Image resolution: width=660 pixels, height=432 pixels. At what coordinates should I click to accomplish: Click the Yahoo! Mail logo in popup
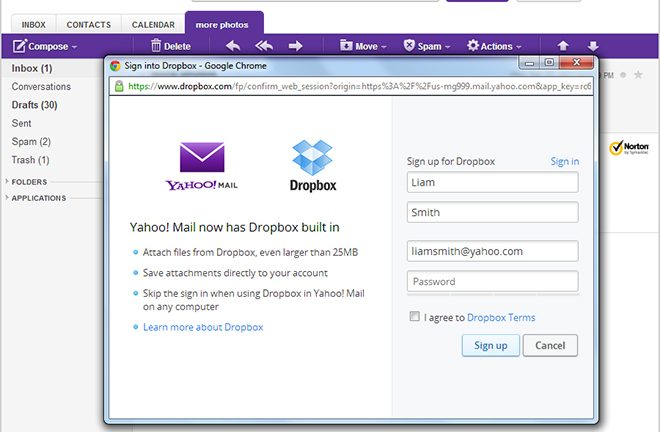[202, 166]
